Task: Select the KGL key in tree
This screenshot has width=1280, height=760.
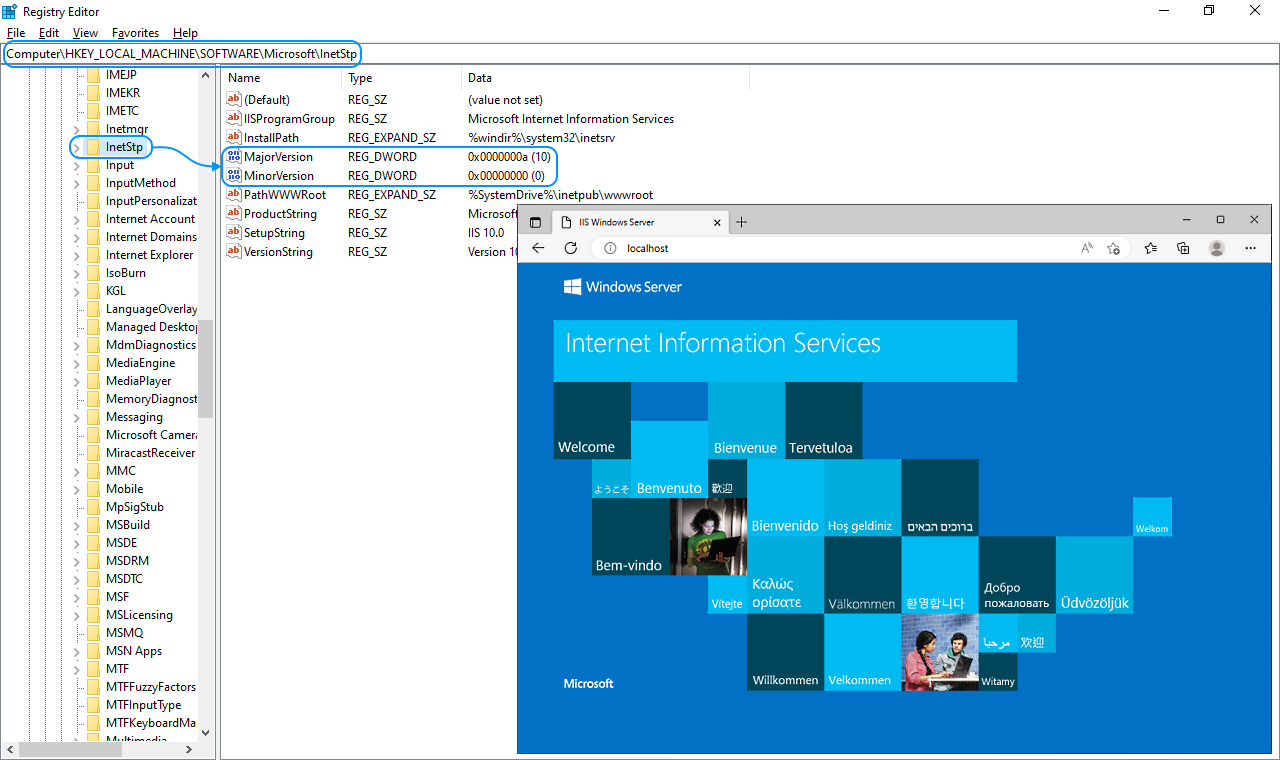Action: pyautogui.click(x=116, y=291)
